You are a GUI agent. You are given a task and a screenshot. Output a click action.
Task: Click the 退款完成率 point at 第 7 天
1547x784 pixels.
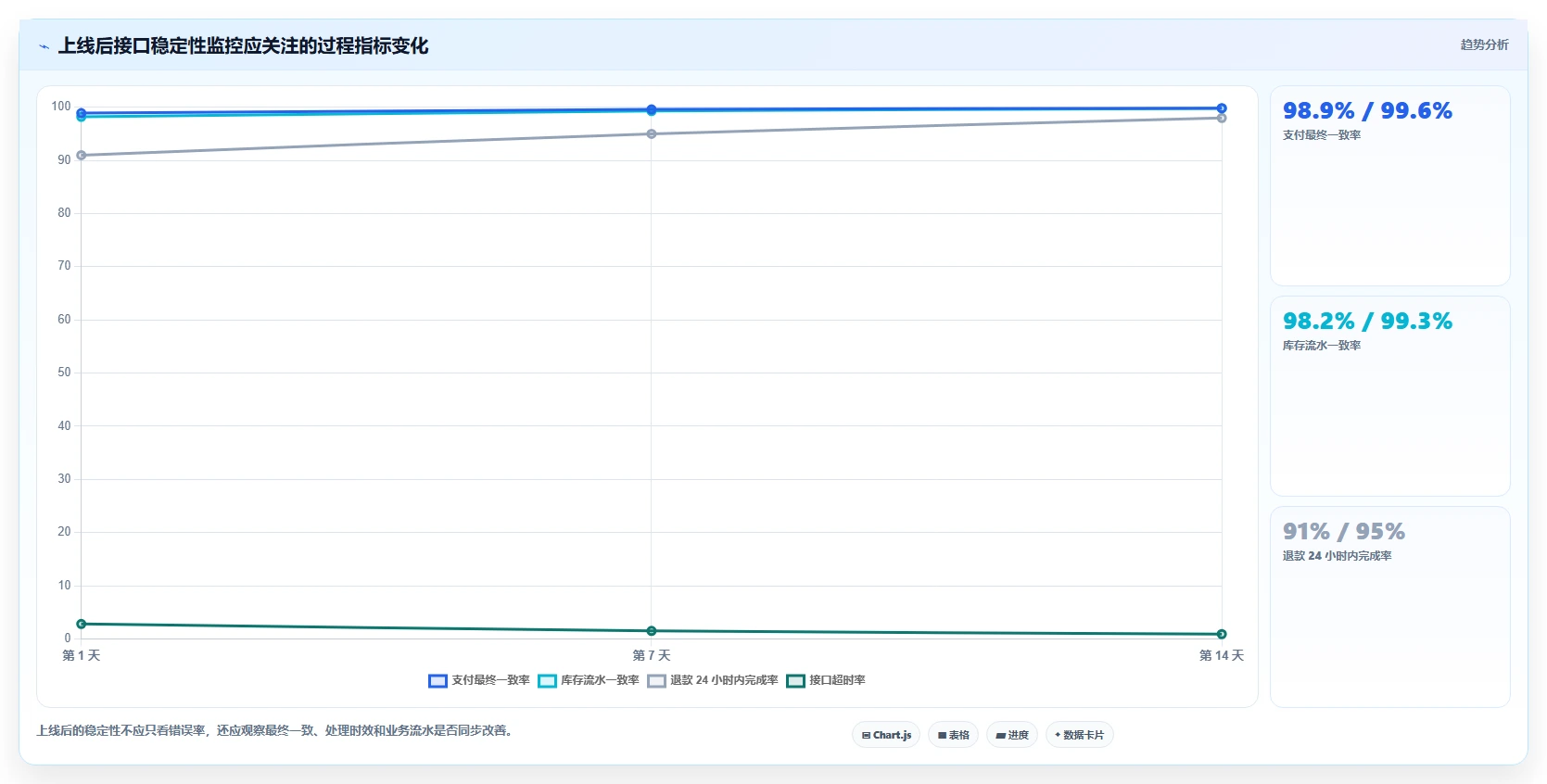click(652, 134)
